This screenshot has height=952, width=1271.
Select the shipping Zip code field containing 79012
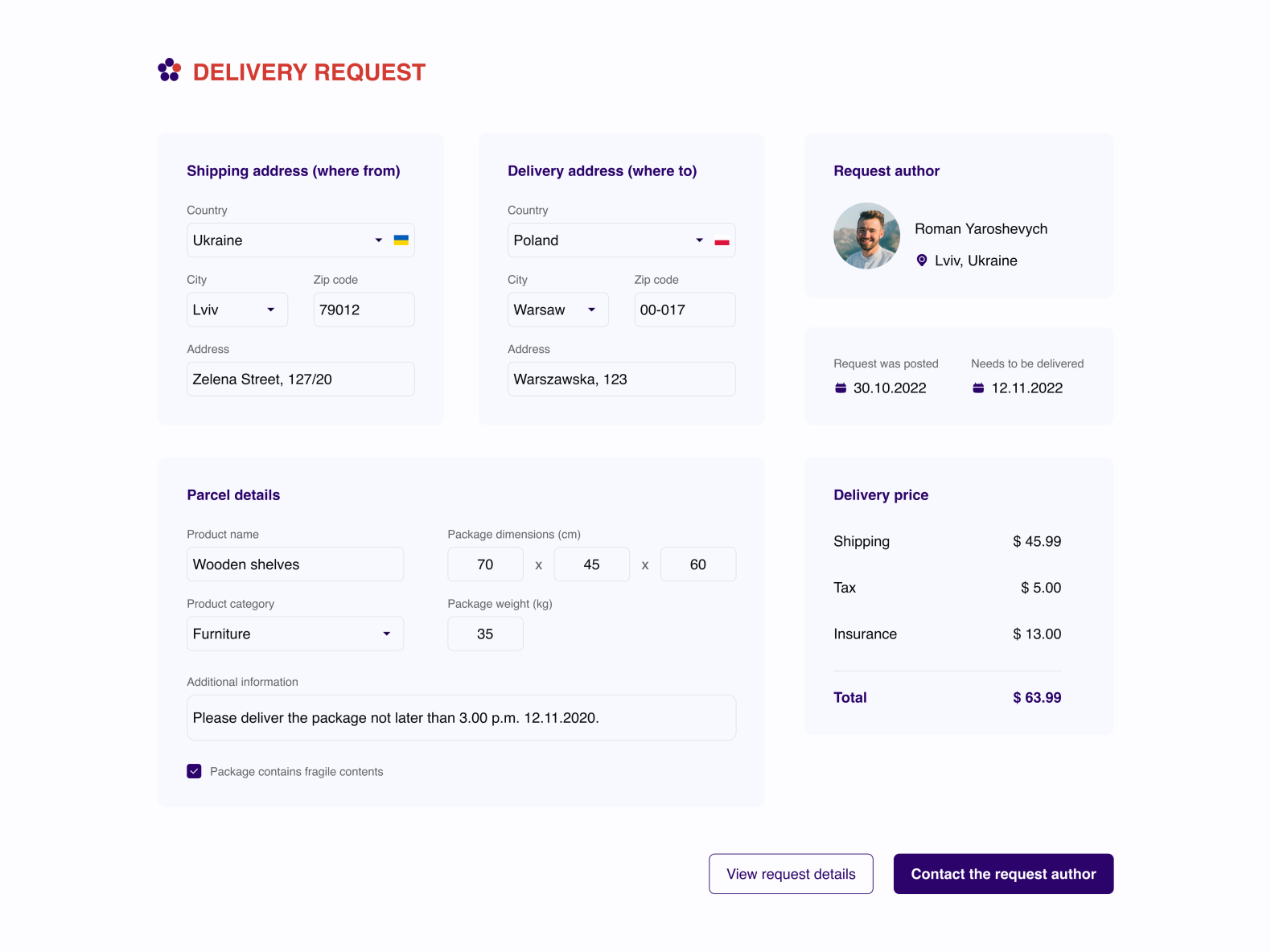364,310
